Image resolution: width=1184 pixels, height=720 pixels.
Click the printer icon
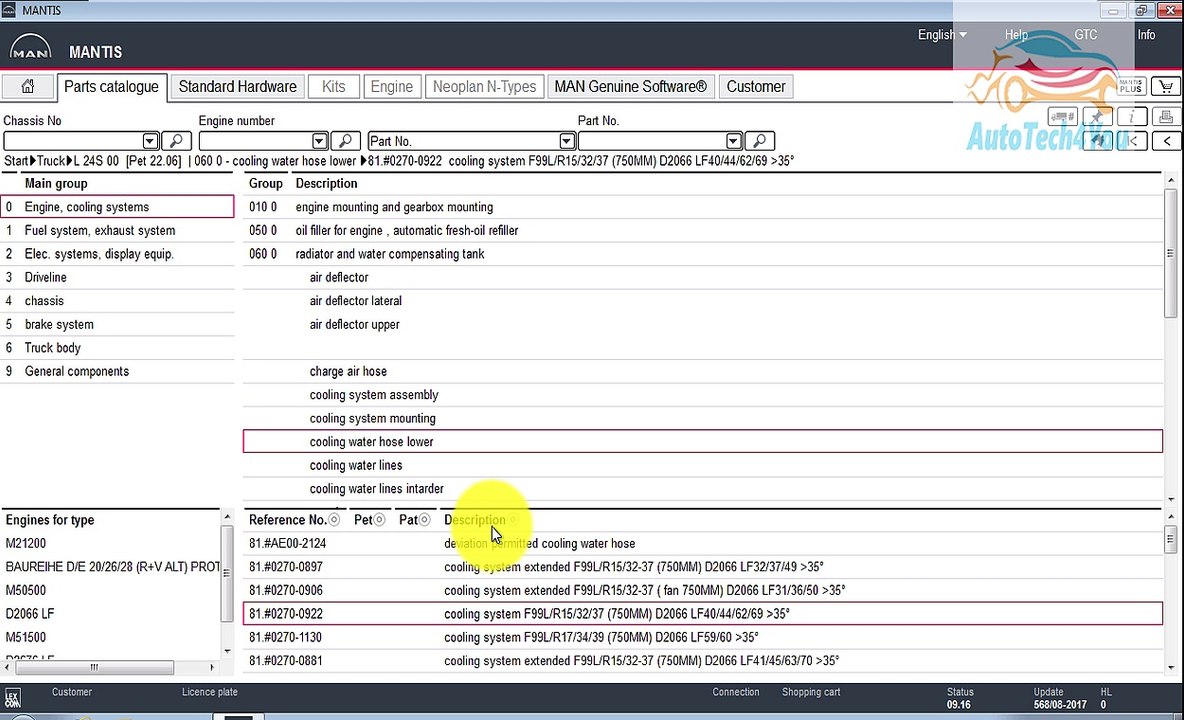click(1164, 117)
